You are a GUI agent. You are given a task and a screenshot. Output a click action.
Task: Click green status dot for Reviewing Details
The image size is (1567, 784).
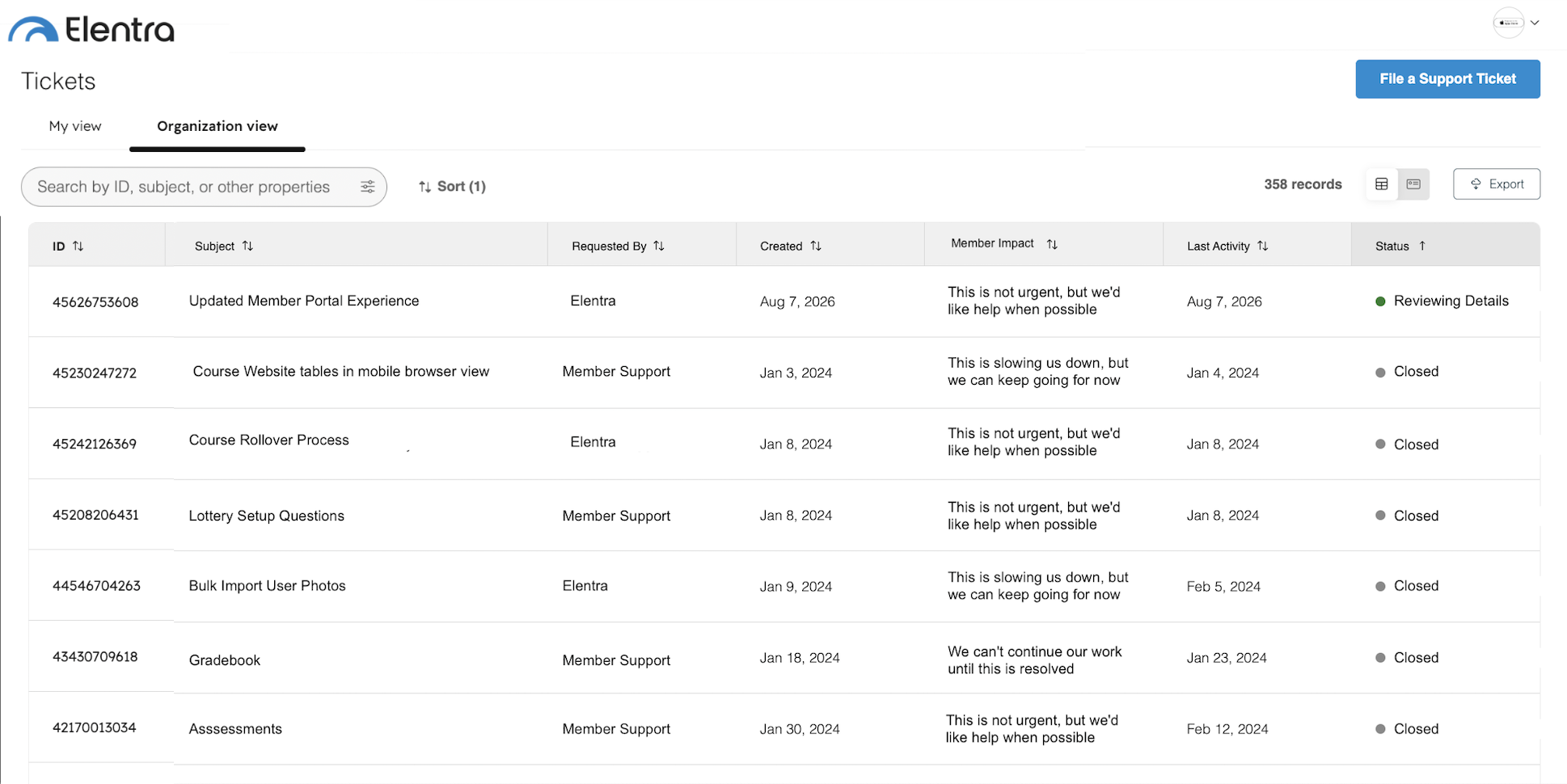click(x=1380, y=301)
